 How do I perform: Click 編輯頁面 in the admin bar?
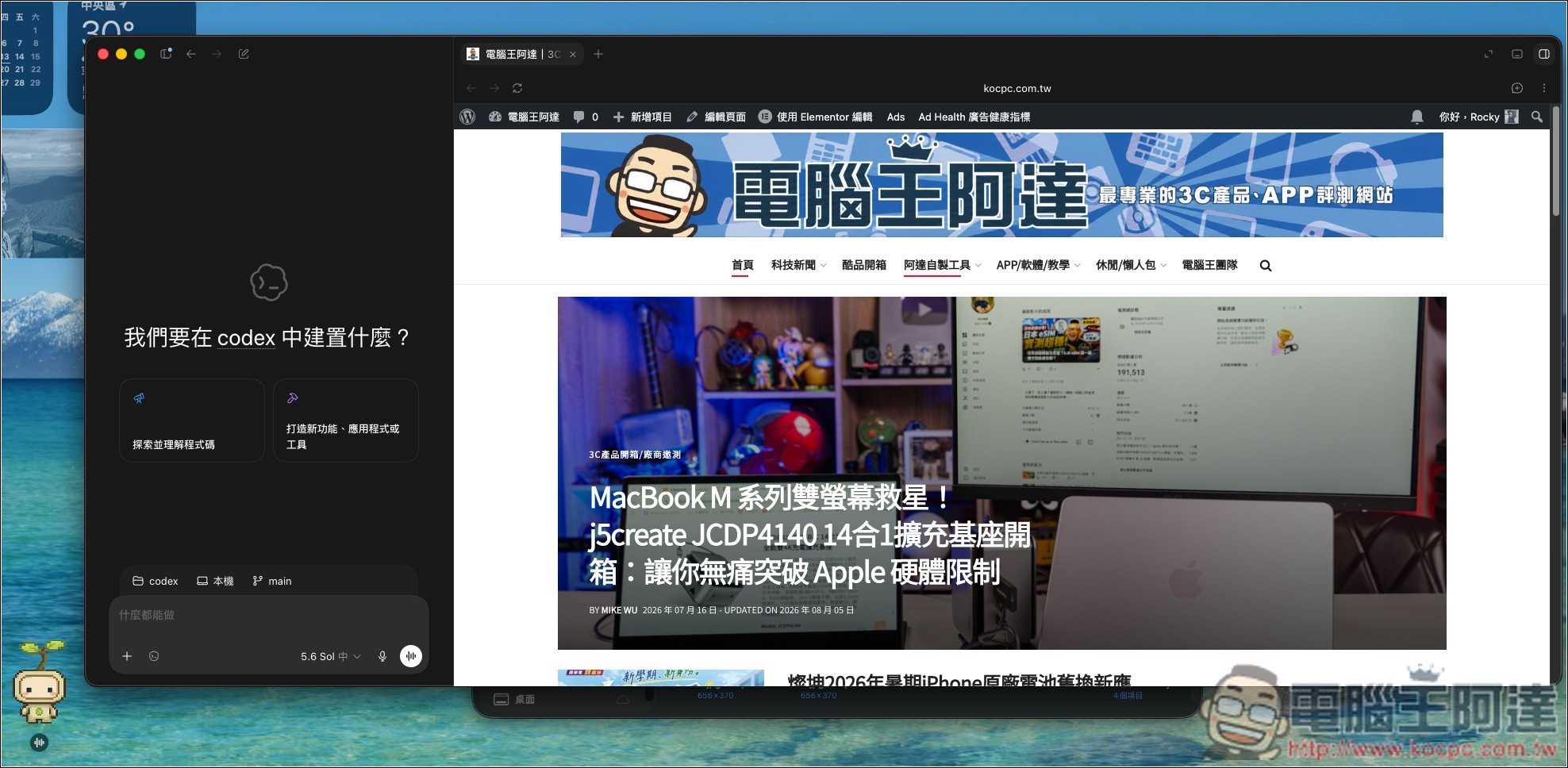717,117
